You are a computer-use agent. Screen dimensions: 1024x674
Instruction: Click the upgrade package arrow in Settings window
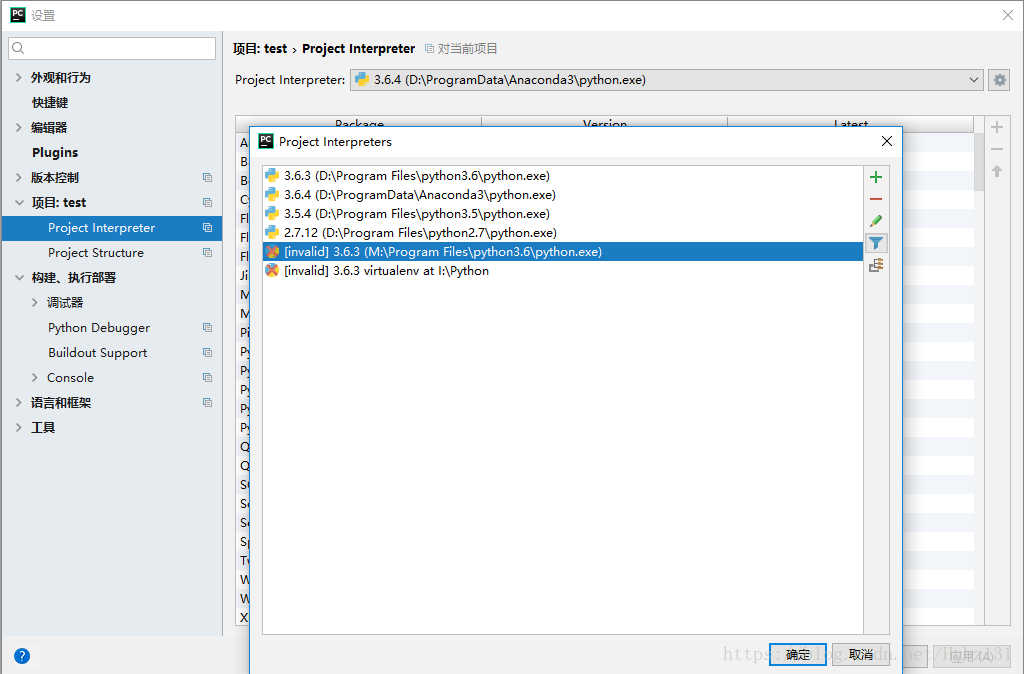point(997,171)
